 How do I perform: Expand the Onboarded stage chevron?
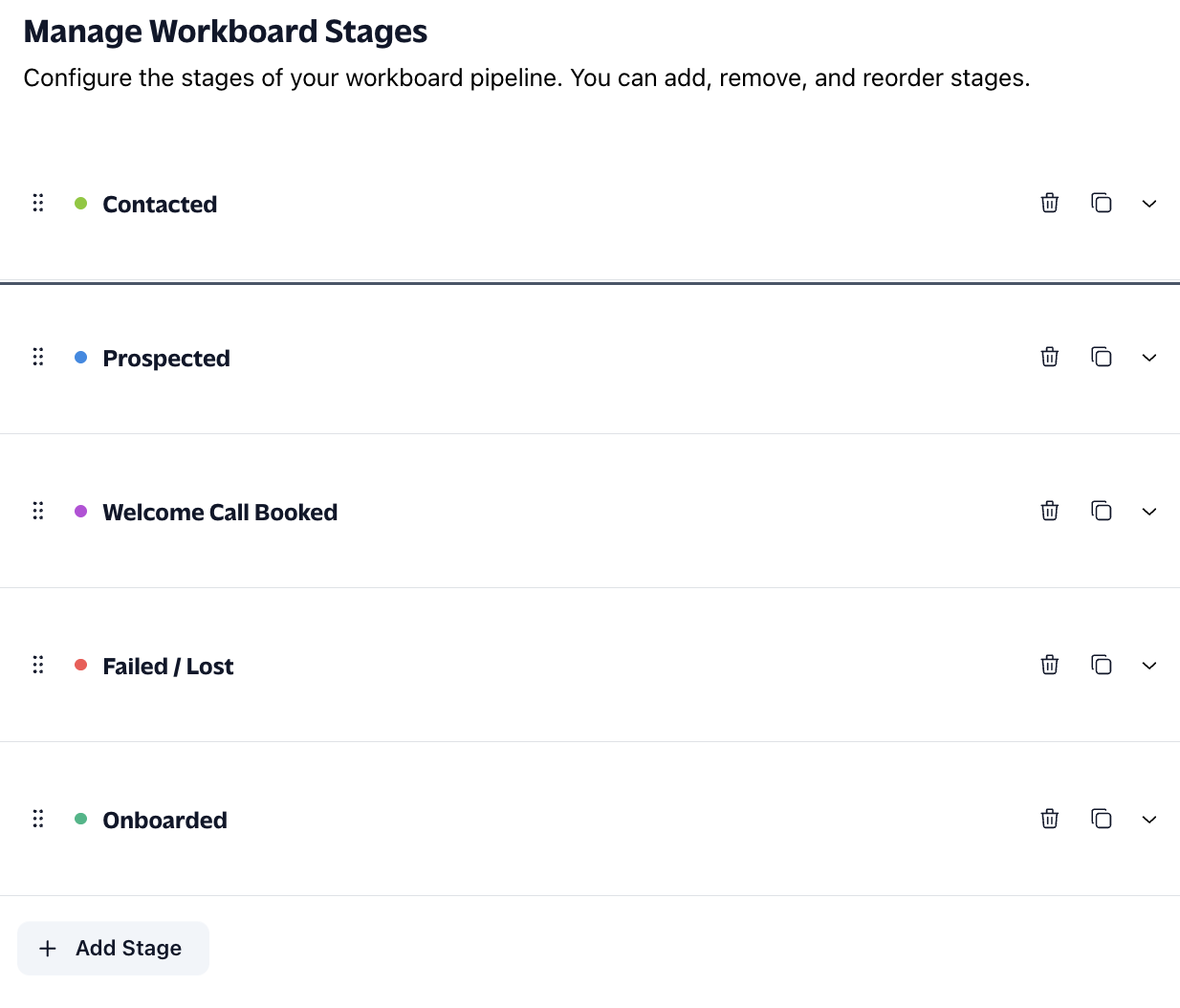(1149, 820)
